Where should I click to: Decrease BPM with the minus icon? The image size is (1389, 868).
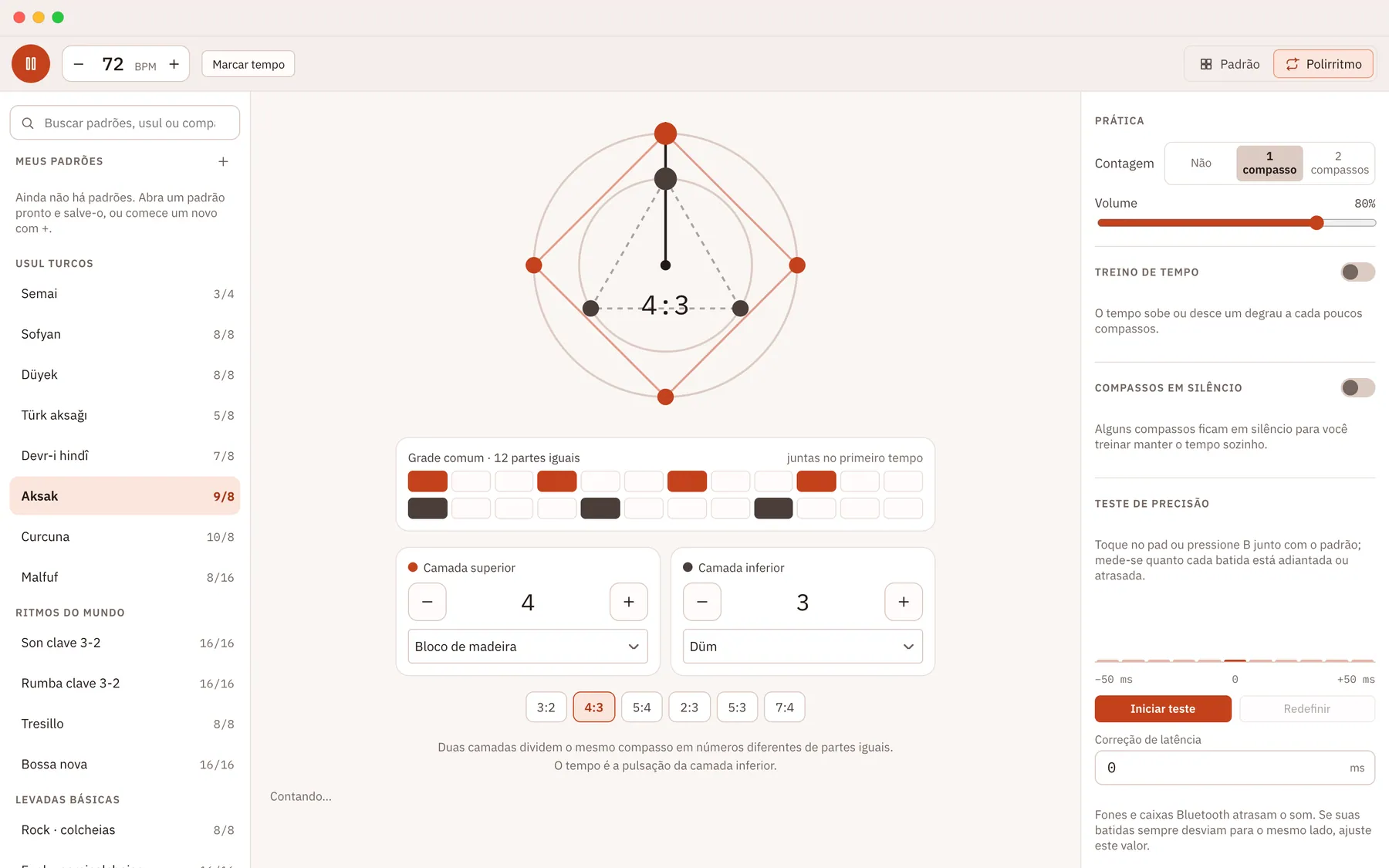(x=79, y=64)
